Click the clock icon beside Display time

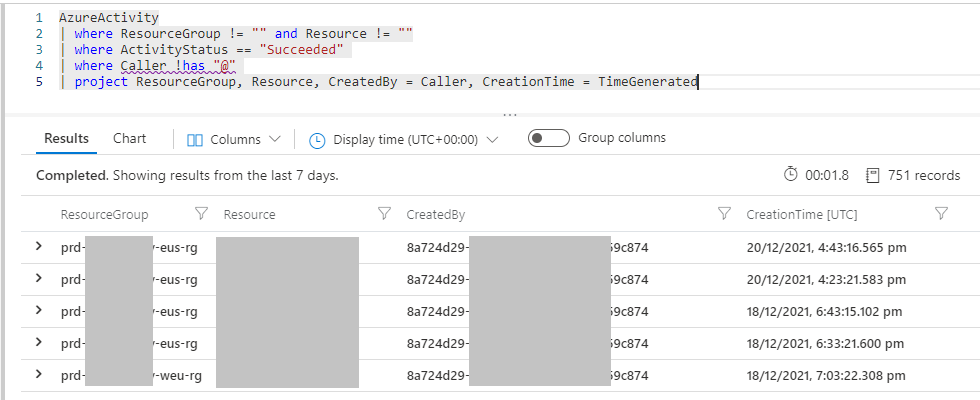point(318,141)
